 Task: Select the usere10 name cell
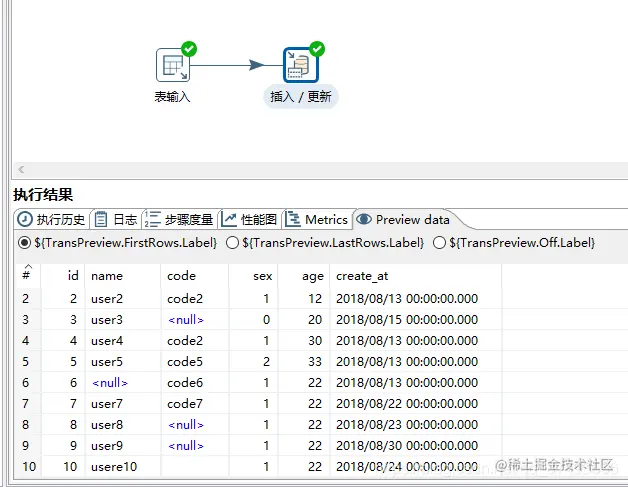(x=123, y=467)
